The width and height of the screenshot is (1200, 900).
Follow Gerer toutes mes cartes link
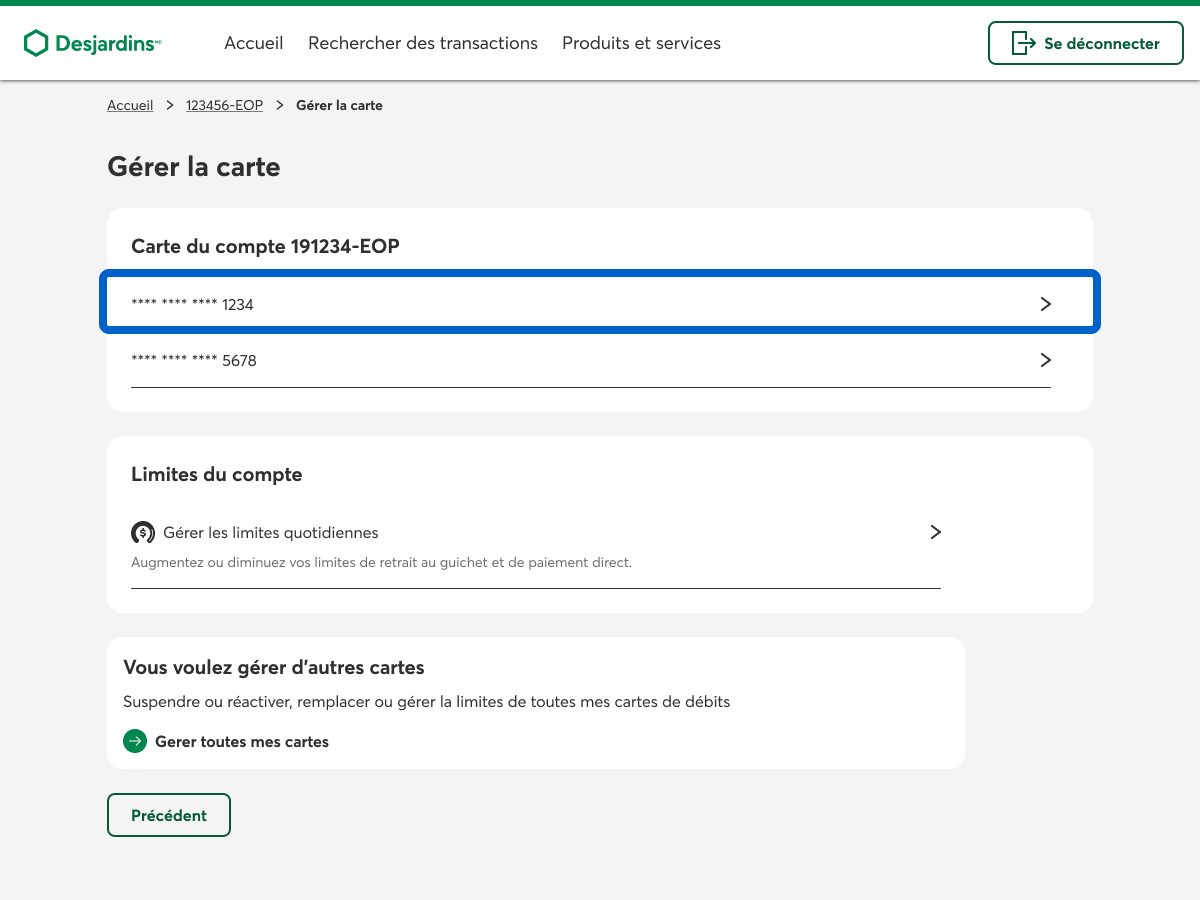pos(242,742)
